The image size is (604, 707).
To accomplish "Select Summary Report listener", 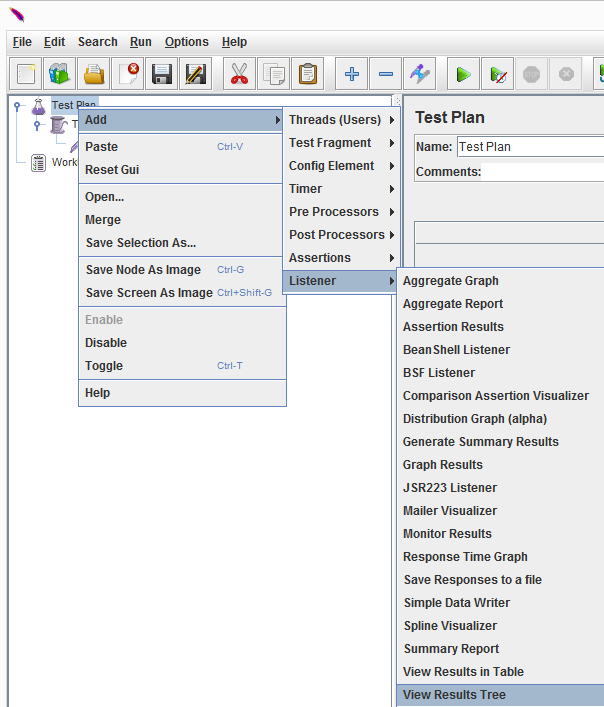I will (x=500, y=649).
